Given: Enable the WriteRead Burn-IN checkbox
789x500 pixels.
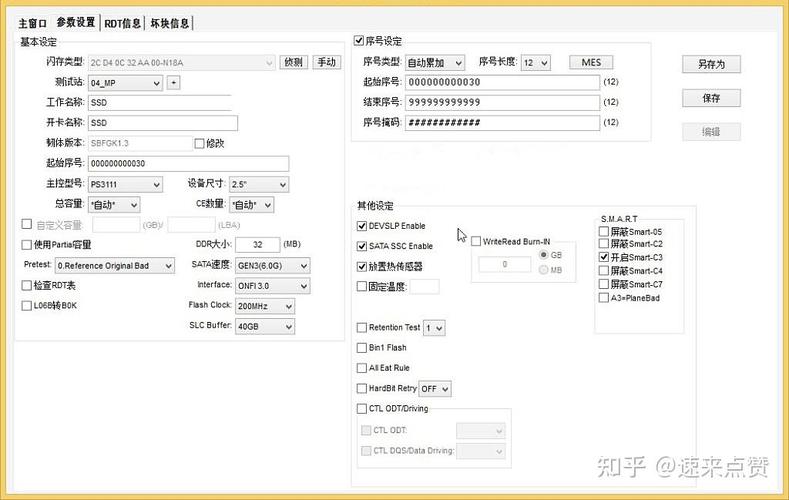Looking at the screenshot, I should (x=476, y=241).
